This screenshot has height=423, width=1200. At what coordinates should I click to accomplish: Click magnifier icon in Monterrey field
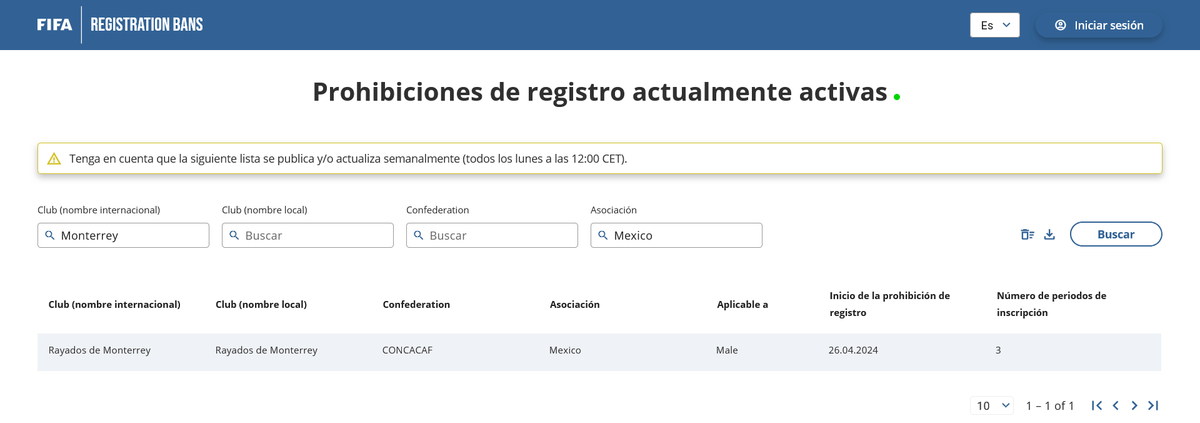click(x=50, y=235)
